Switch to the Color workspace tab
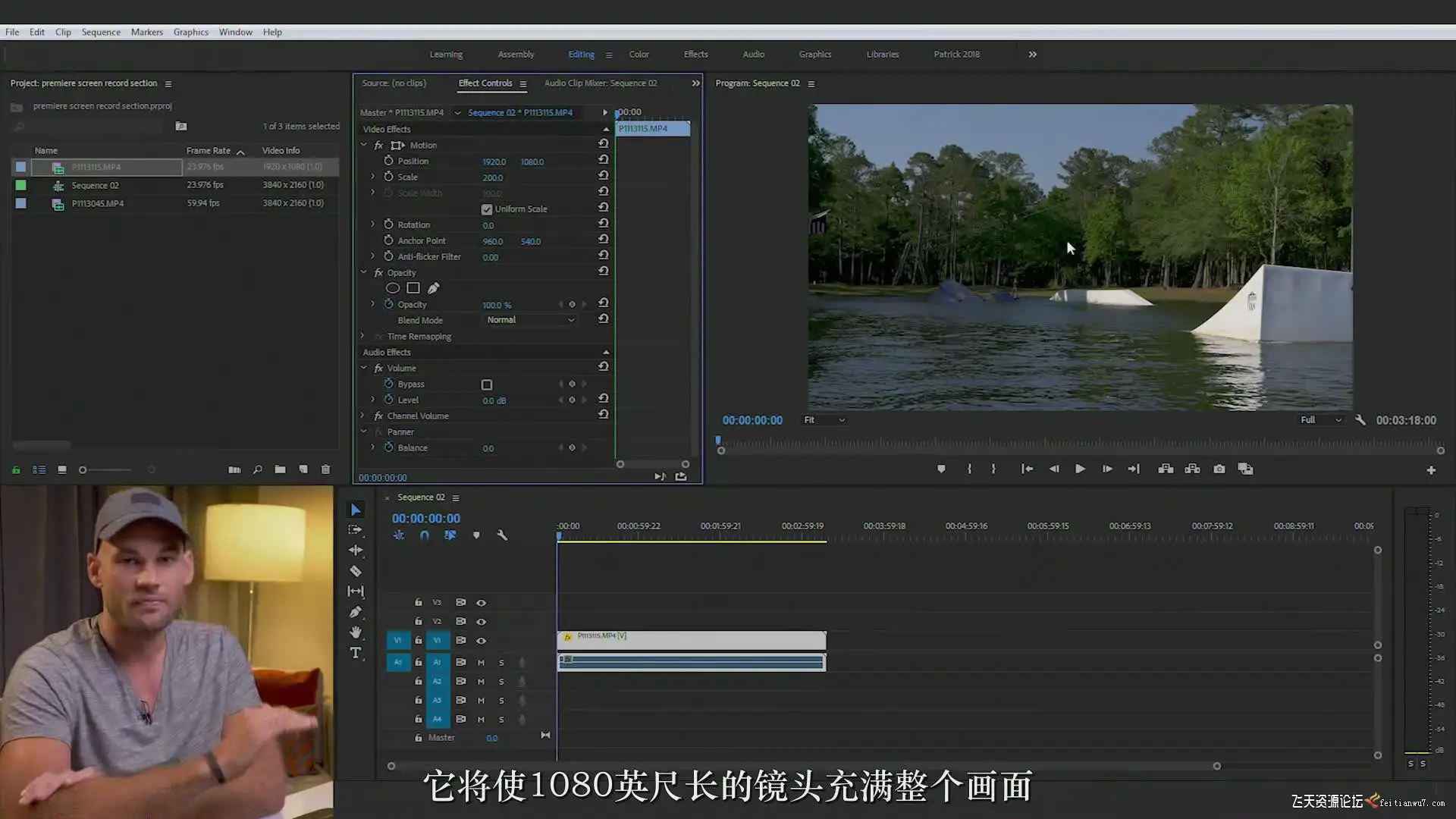1456x819 pixels. [x=639, y=54]
